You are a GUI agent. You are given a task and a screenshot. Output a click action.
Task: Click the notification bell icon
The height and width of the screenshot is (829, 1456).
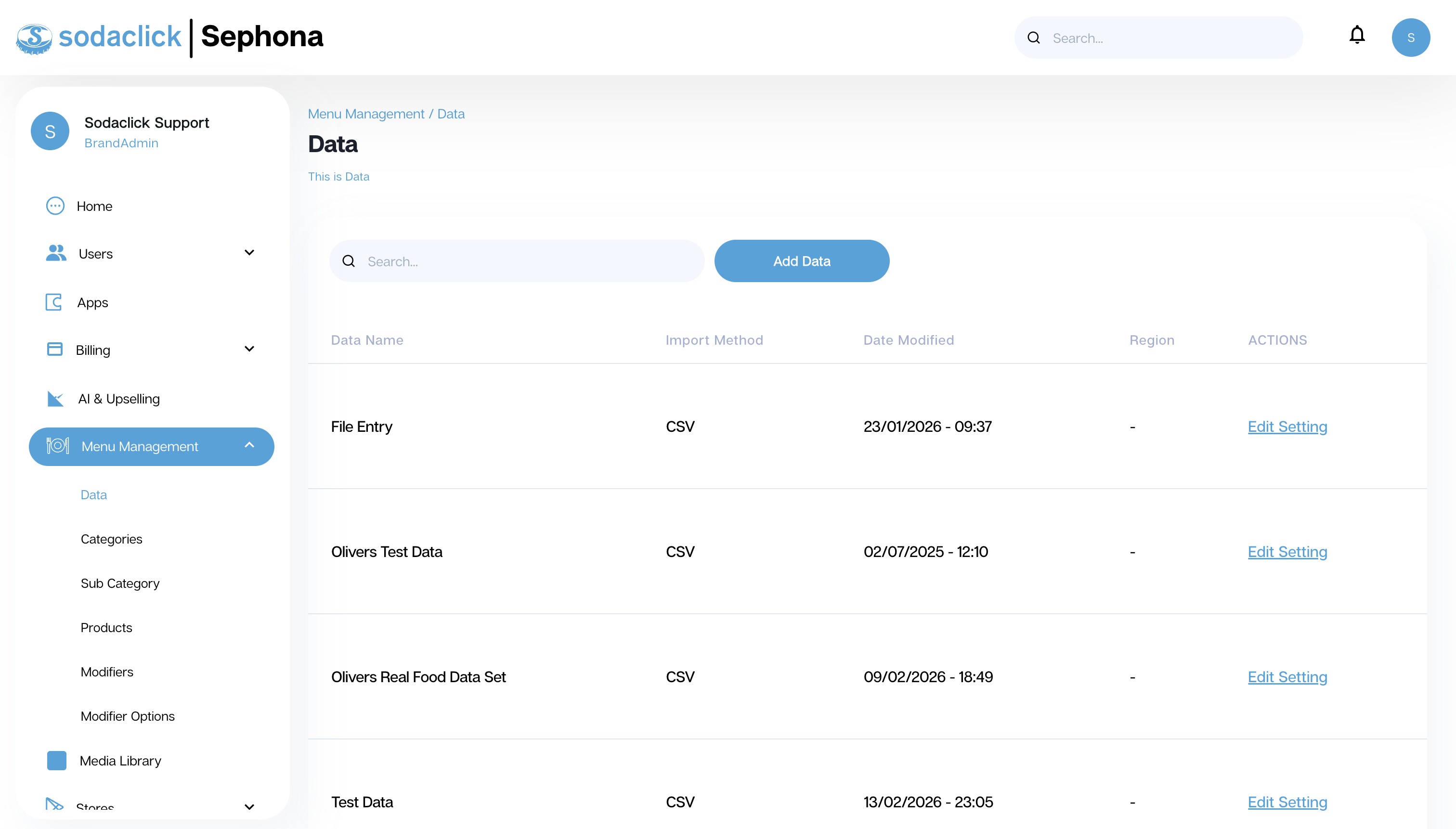click(x=1357, y=36)
